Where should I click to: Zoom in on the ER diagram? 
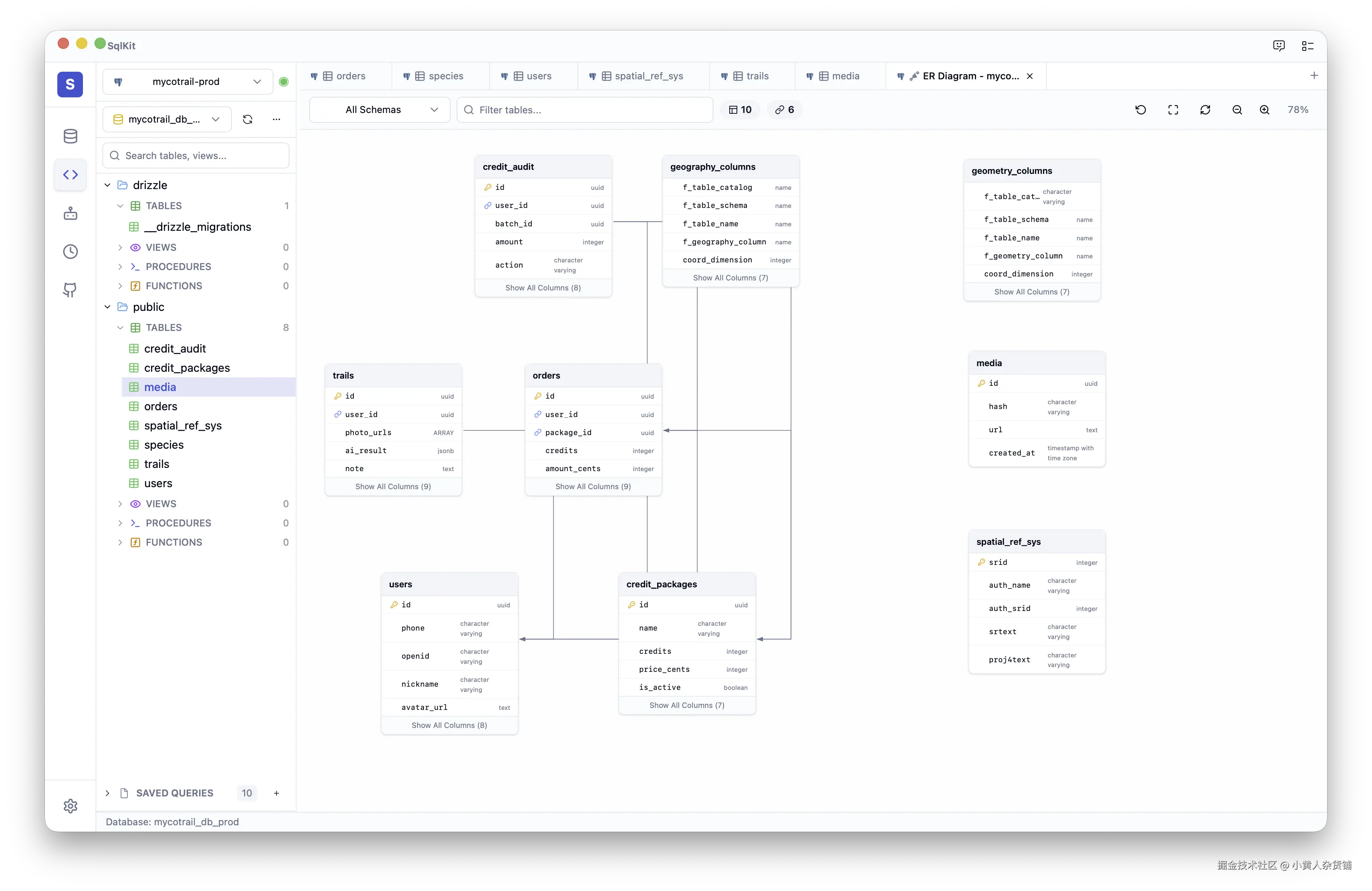click(x=1264, y=109)
